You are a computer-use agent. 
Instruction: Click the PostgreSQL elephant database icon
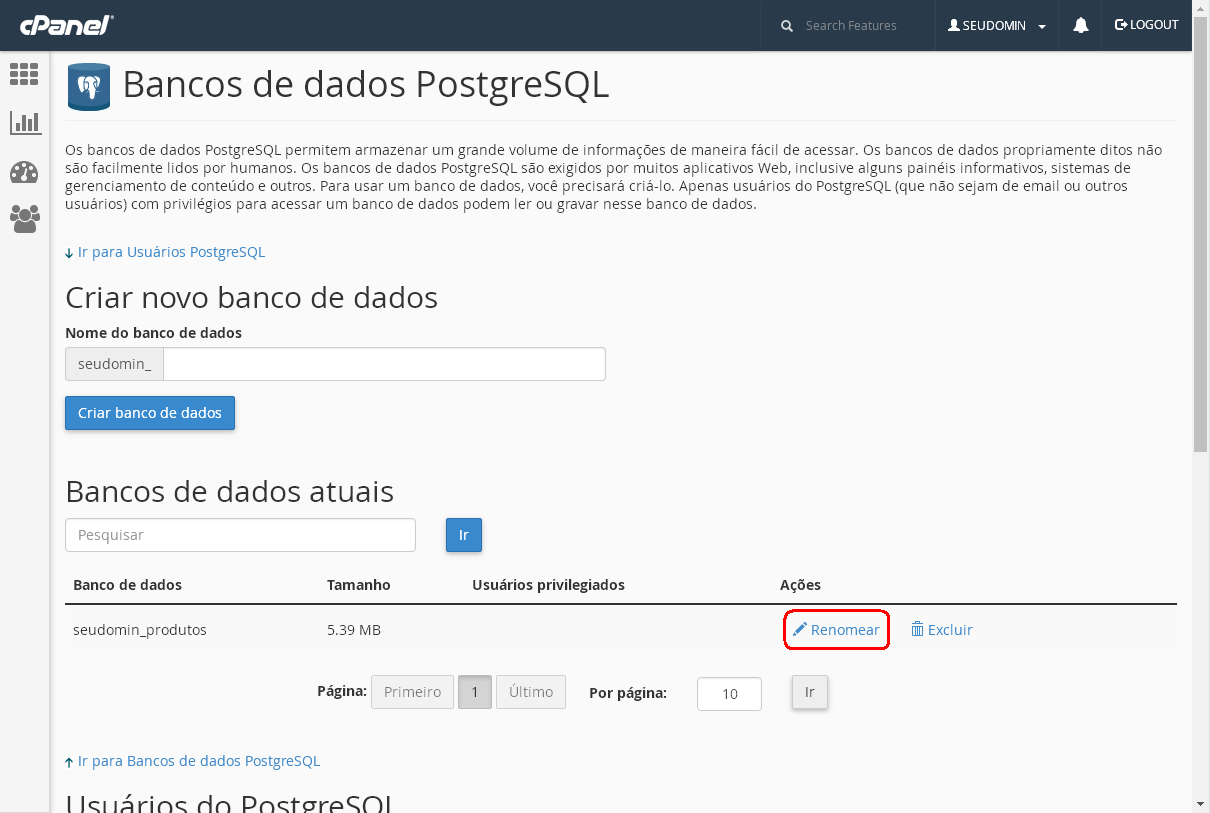click(x=89, y=87)
